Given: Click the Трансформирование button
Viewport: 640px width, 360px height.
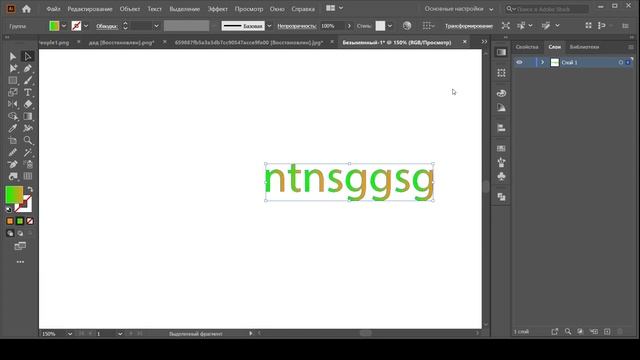Looking at the screenshot, I should tap(469, 26).
